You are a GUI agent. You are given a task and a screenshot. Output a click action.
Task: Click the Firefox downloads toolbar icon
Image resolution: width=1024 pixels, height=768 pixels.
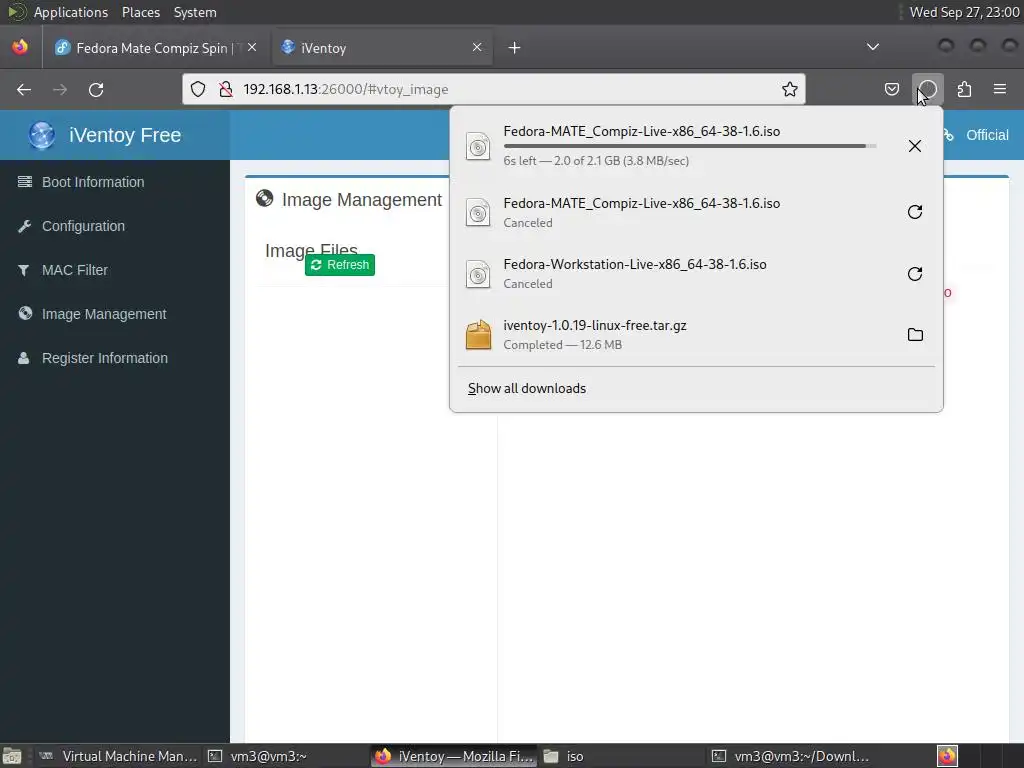click(x=928, y=89)
